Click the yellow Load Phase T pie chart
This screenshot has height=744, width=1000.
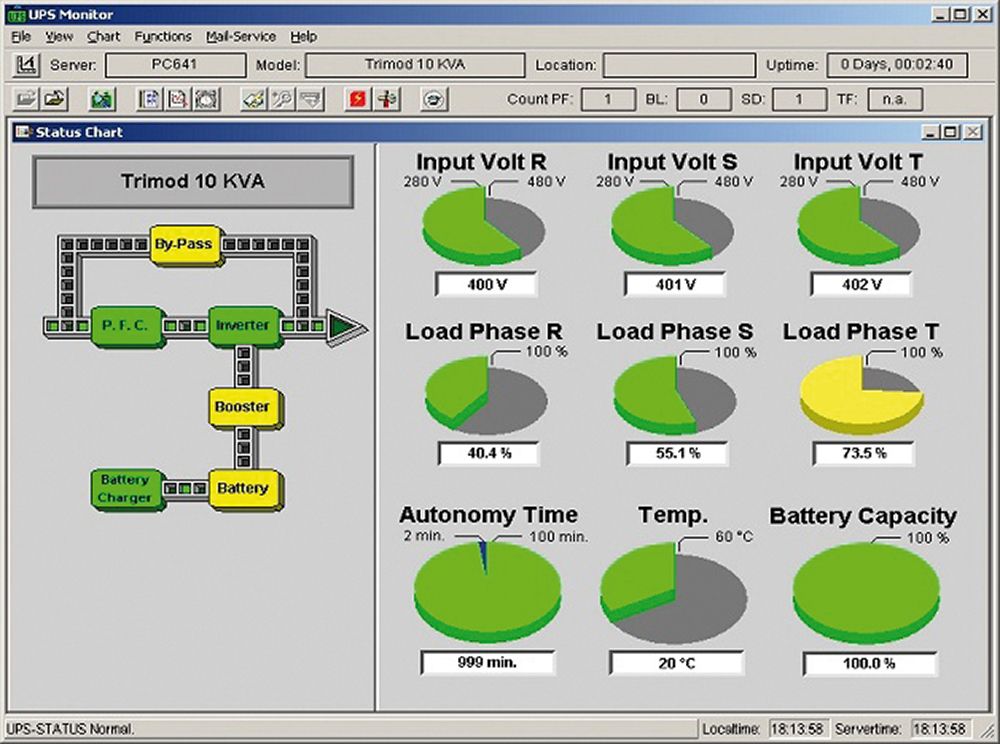[x=861, y=394]
